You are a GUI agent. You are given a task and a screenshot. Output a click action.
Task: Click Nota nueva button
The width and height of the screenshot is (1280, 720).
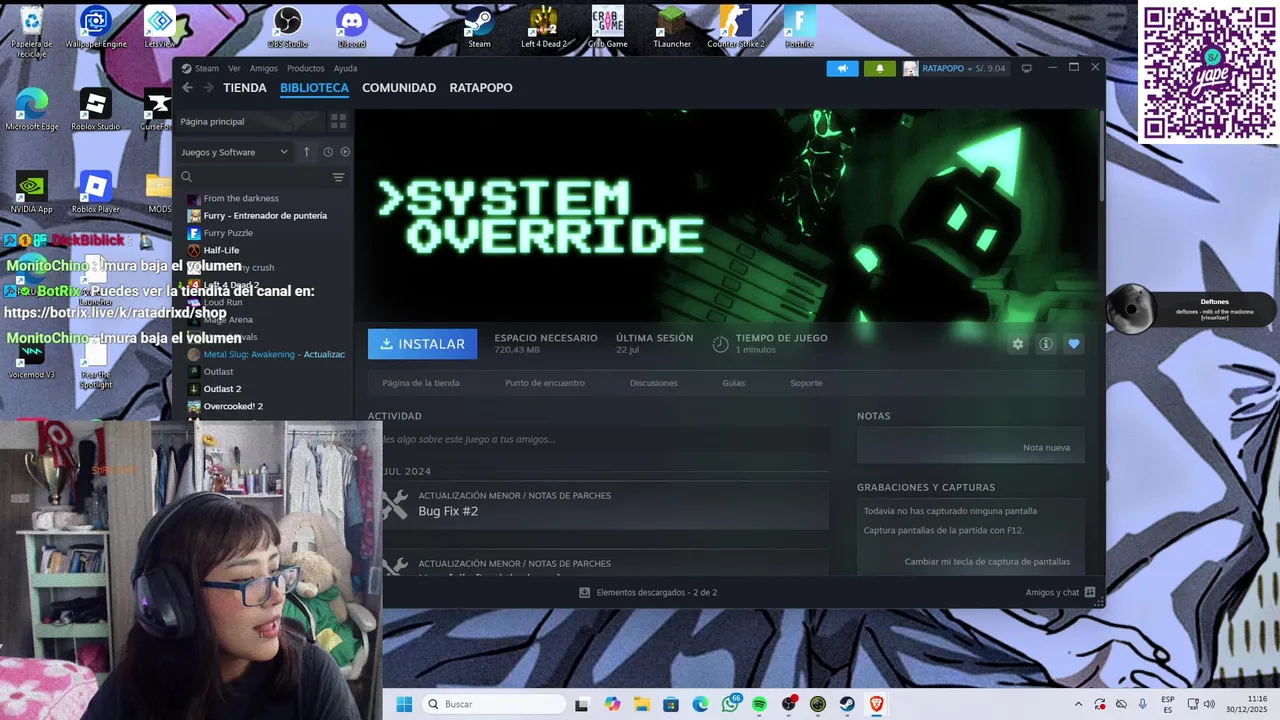click(x=1046, y=447)
